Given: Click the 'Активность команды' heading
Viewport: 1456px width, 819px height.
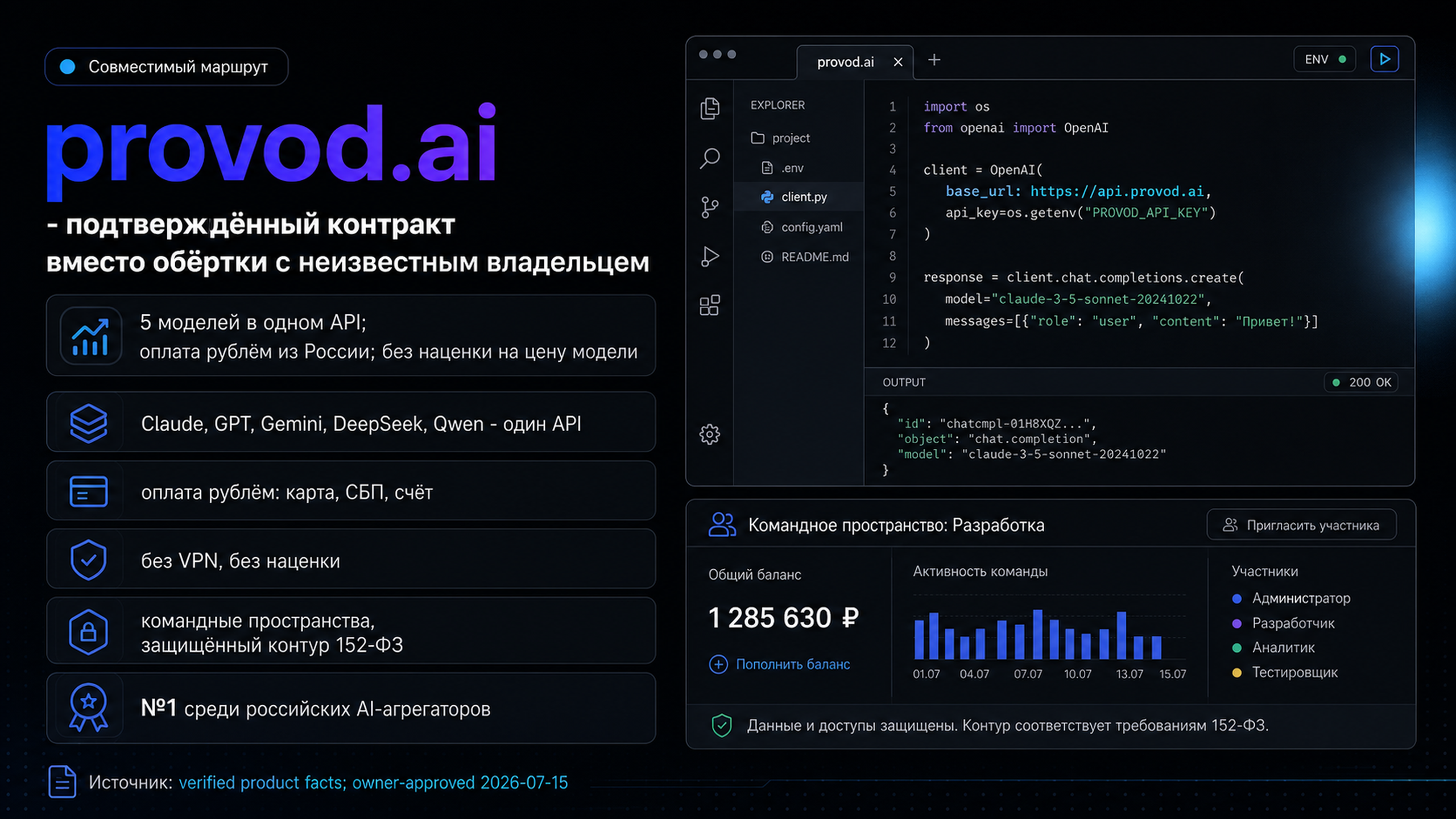Looking at the screenshot, I should (981, 572).
